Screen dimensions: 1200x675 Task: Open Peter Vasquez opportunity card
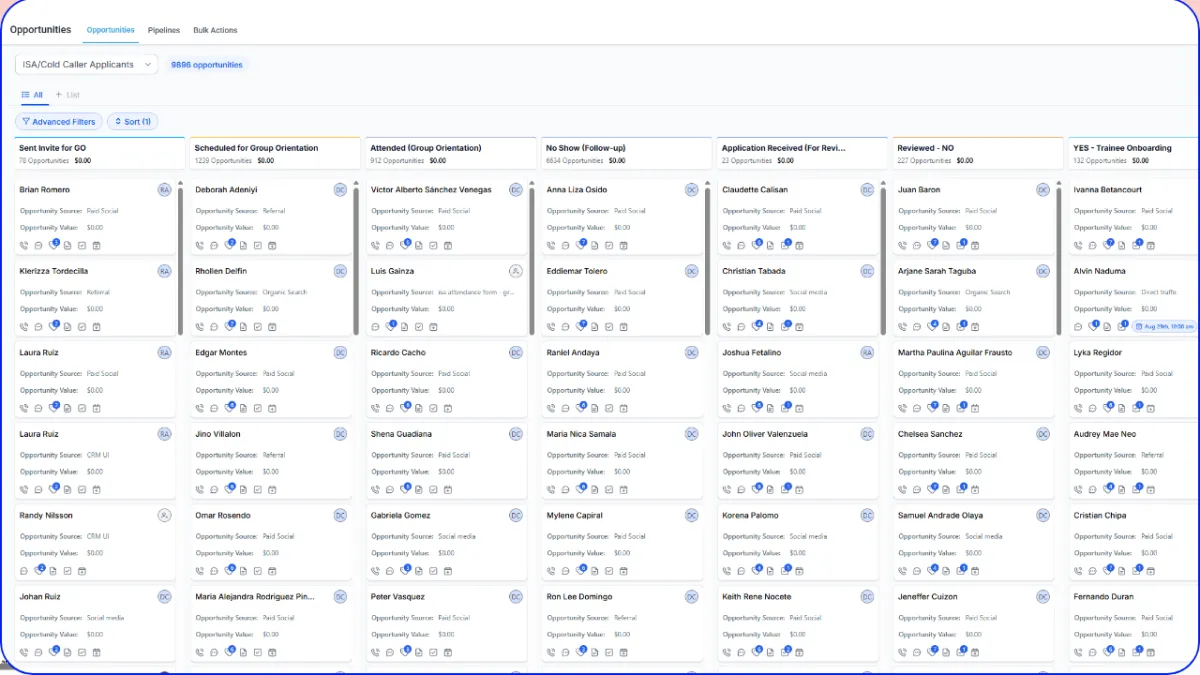pyautogui.click(x=447, y=623)
